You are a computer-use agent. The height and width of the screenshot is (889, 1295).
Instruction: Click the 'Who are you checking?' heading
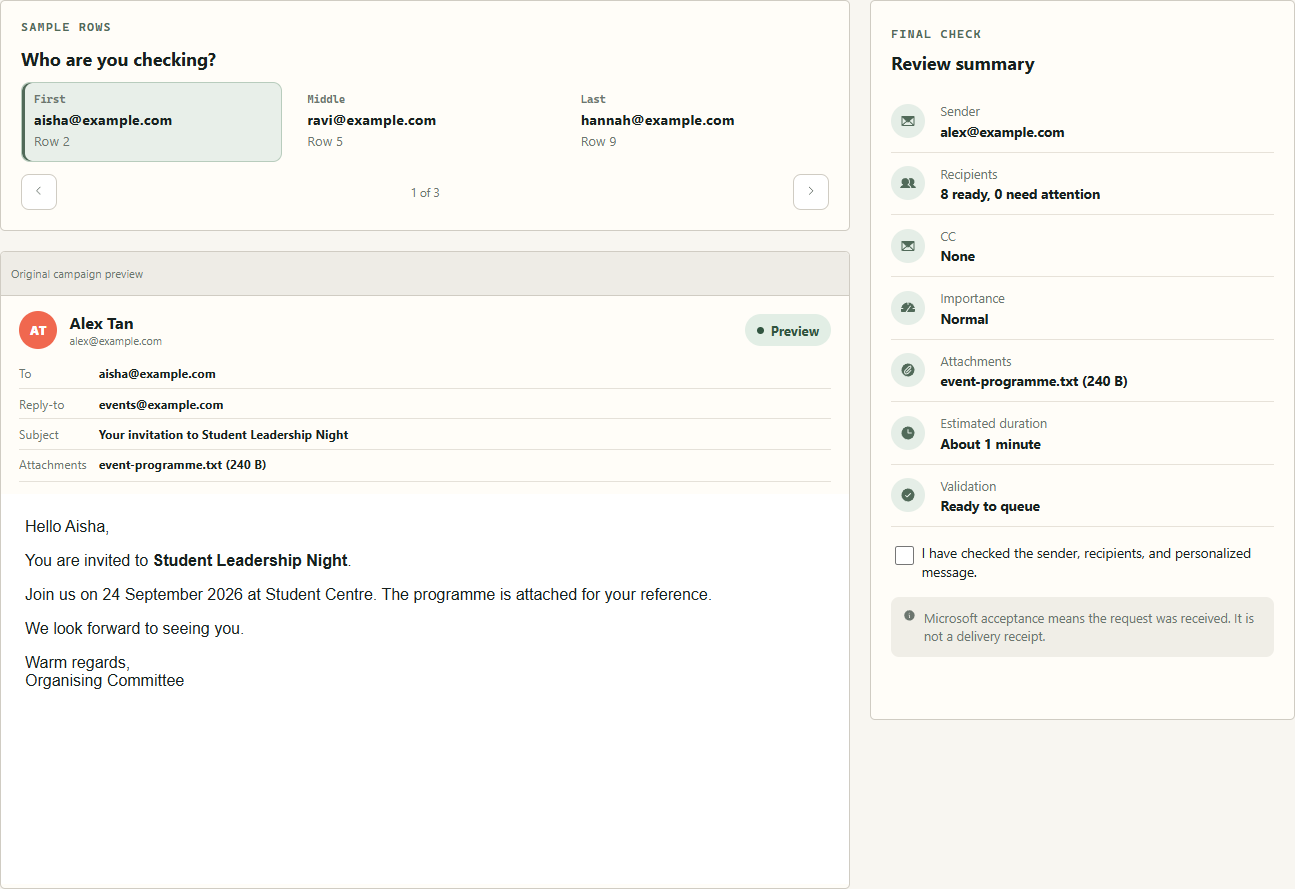118,60
